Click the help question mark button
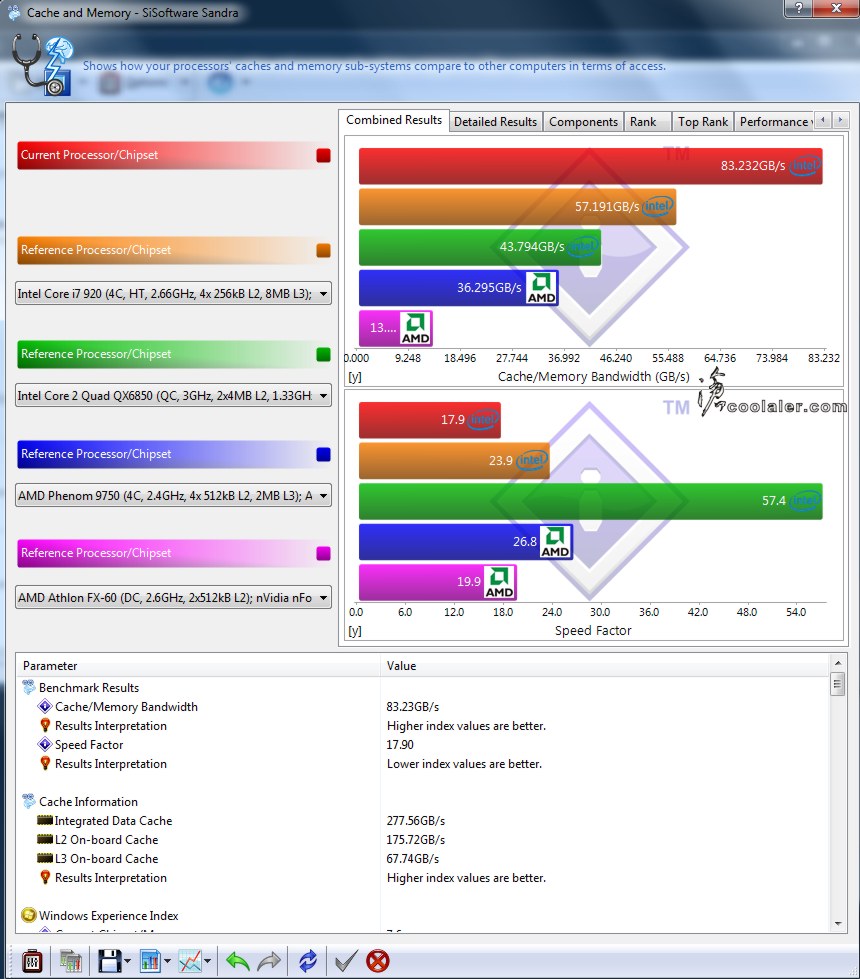Image resolution: width=860 pixels, height=979 pixels. (799, 8)
